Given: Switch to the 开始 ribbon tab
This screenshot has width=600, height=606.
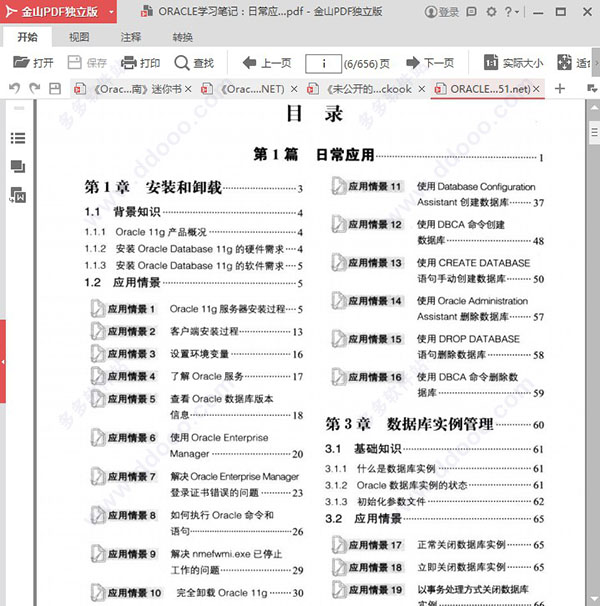Looking at the screenshot, I should click(27, 37).
